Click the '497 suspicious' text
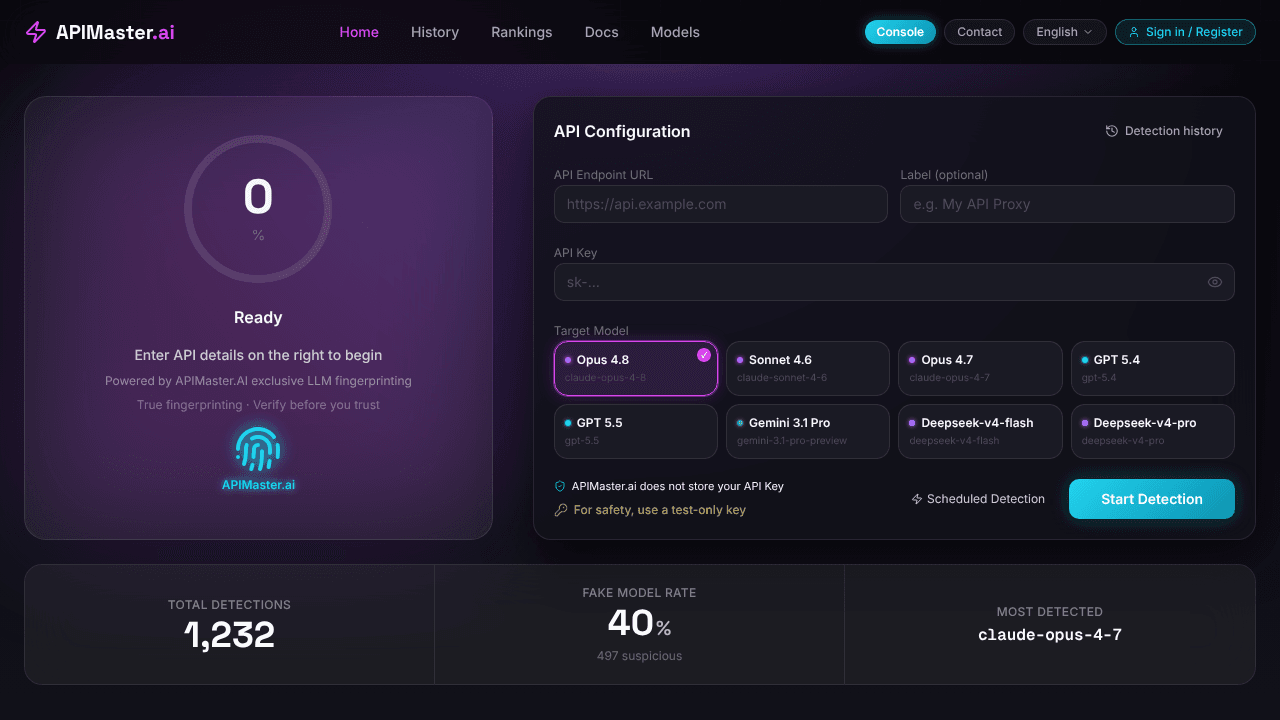Viewport: 1280px width, 720px height. [x=640, y=656]
